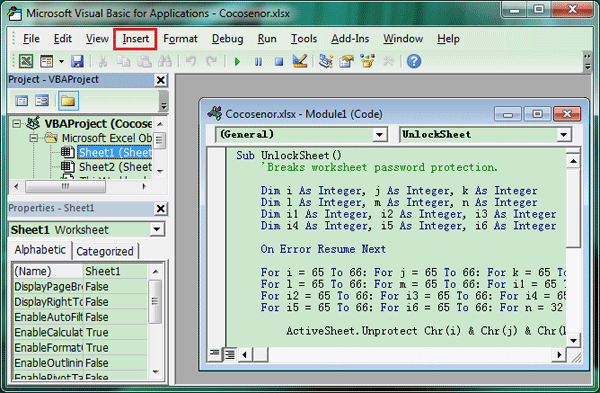Collapse the VBAProject tree node

[x=17, y=124]
